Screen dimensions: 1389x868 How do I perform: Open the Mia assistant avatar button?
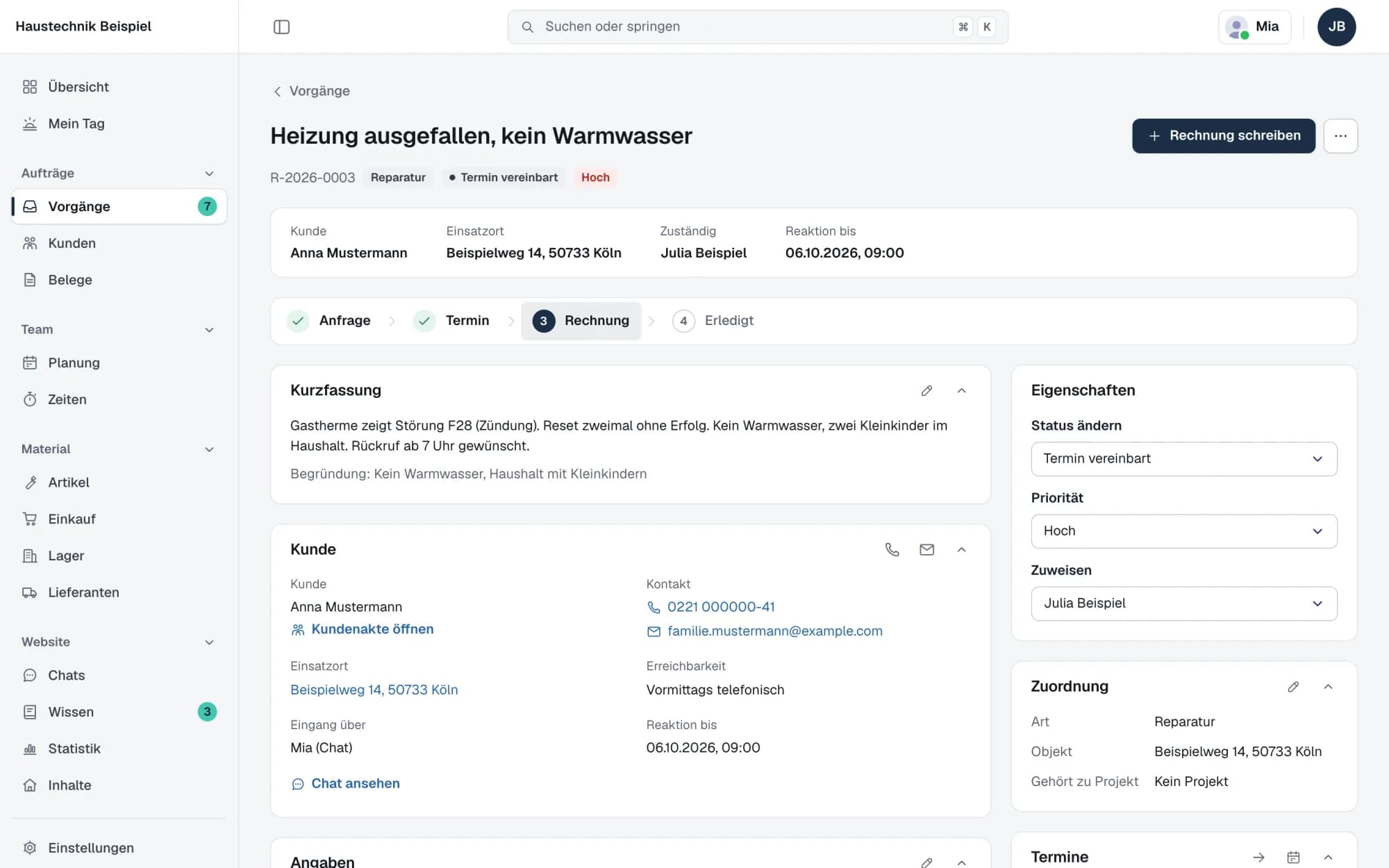(x=1254, y=27)
